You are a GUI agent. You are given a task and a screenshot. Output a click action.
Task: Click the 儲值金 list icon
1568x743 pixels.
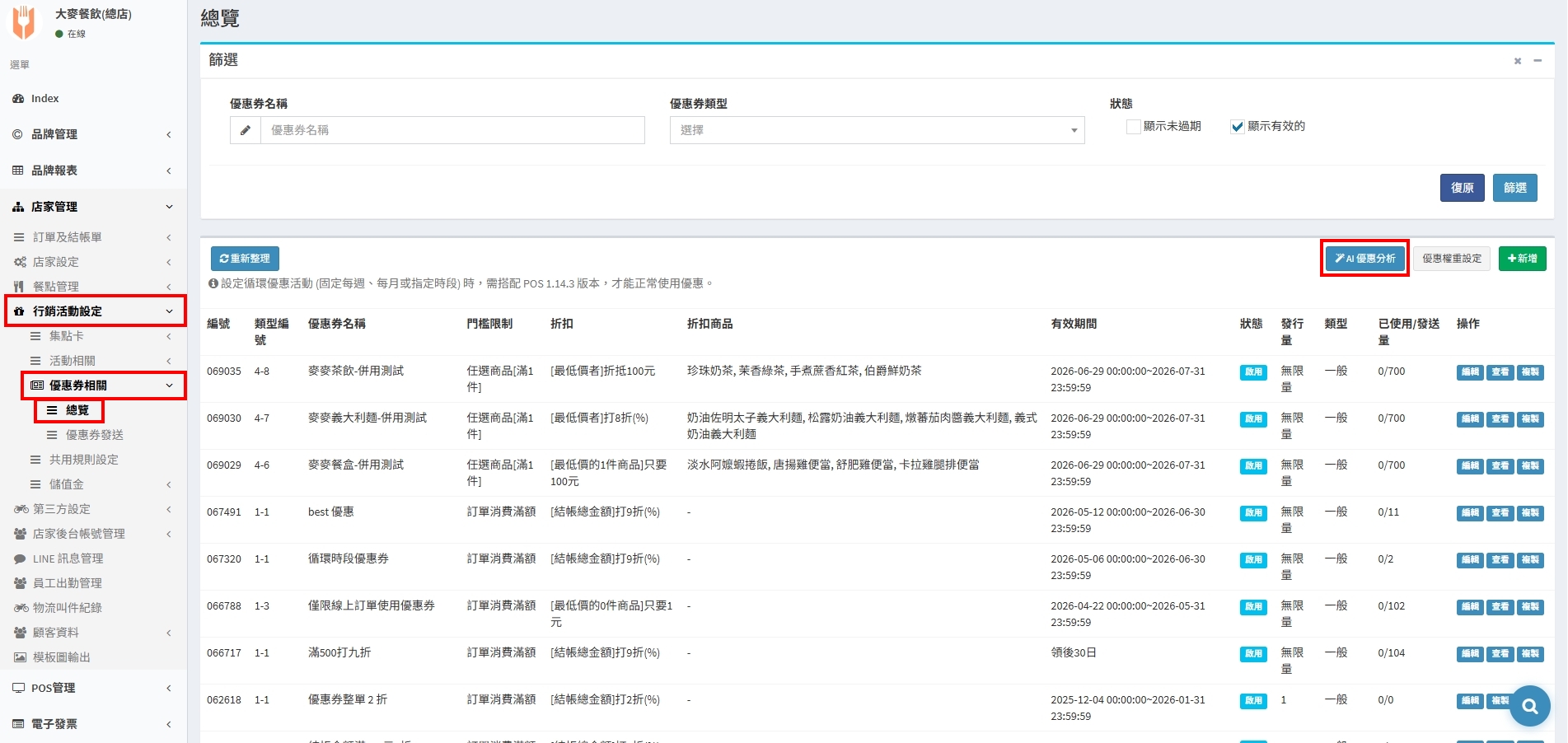coord(35,484)
